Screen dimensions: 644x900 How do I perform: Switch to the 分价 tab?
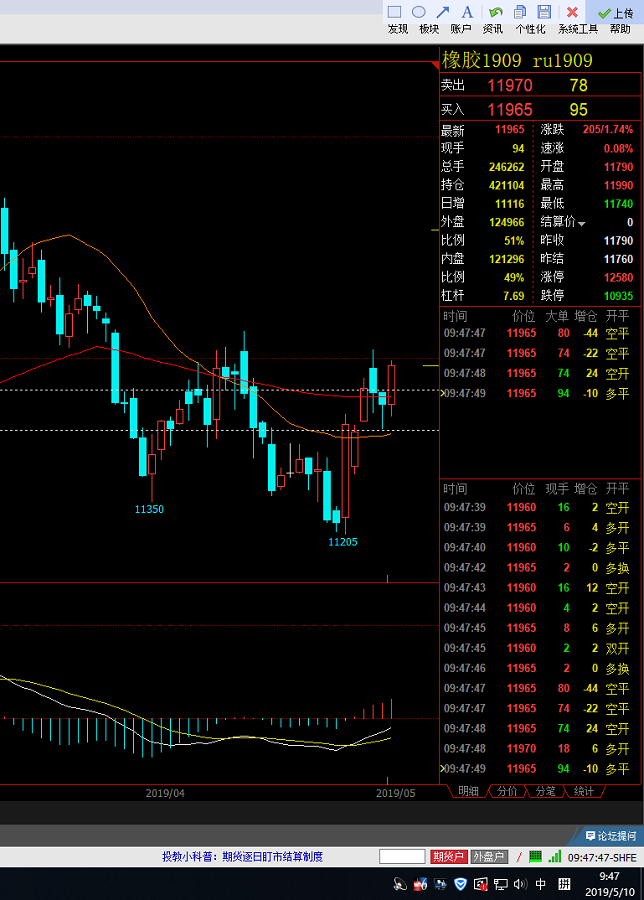(x=507, y=791)
